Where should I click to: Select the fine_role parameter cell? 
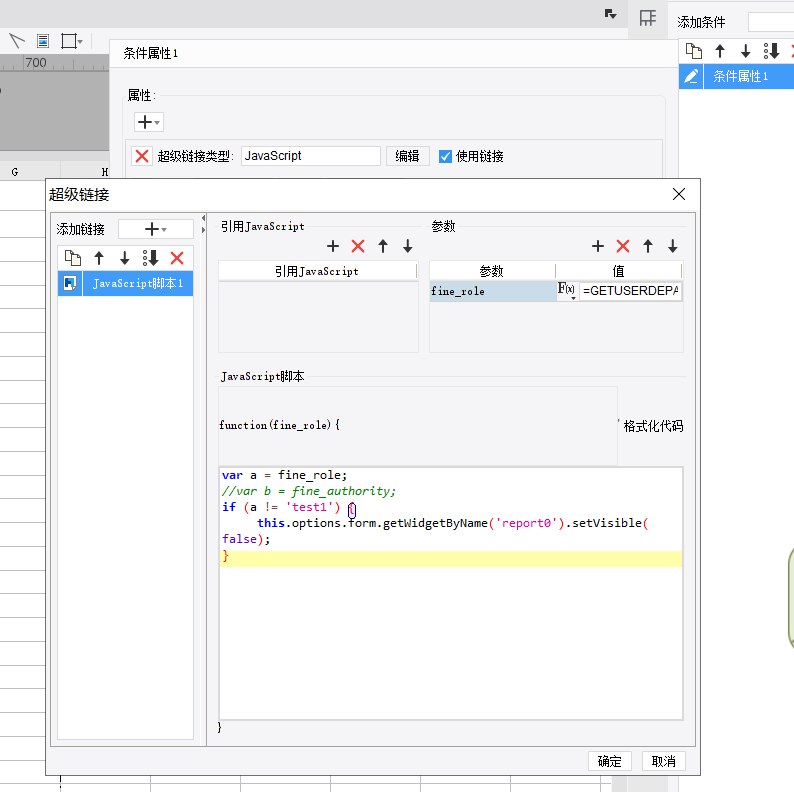(x=493, y=291)
